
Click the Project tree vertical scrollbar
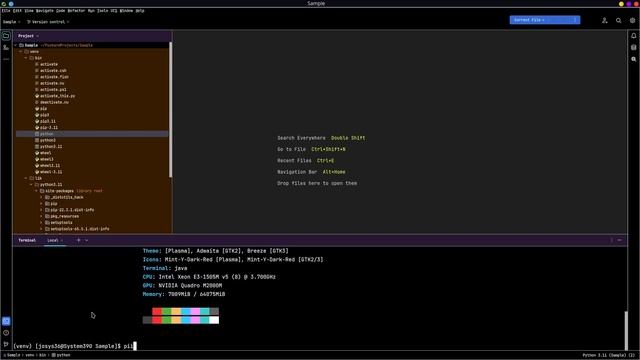(170, 109)
